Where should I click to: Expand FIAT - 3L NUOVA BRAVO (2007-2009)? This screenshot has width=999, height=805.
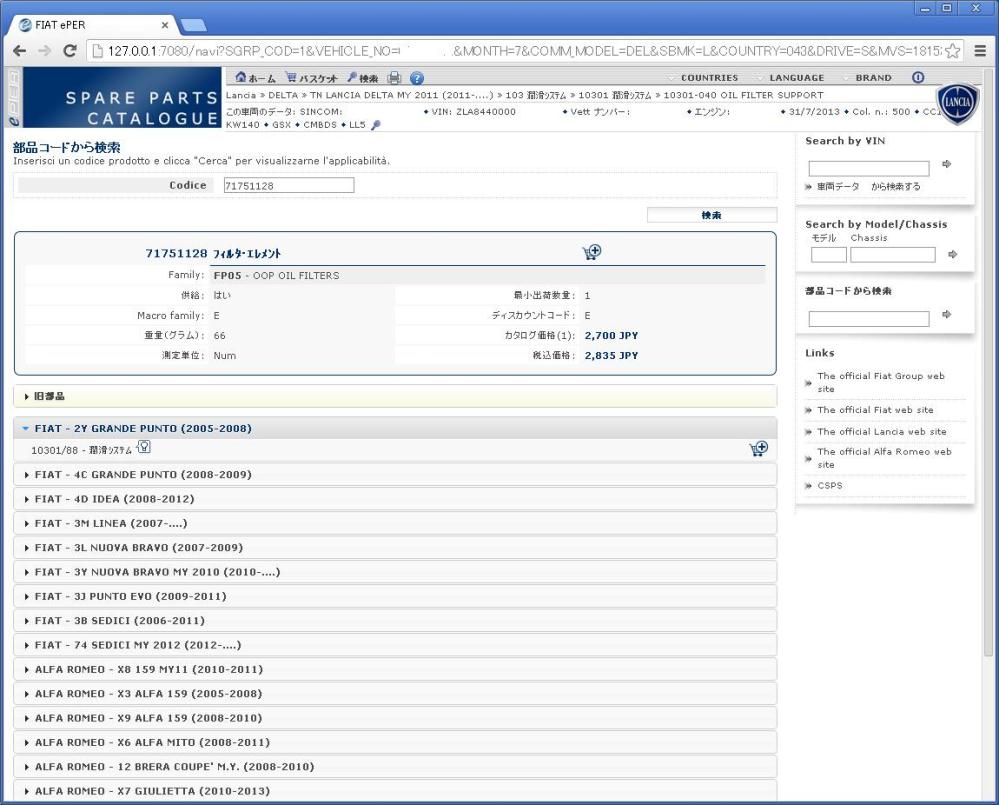pos(395,548)
